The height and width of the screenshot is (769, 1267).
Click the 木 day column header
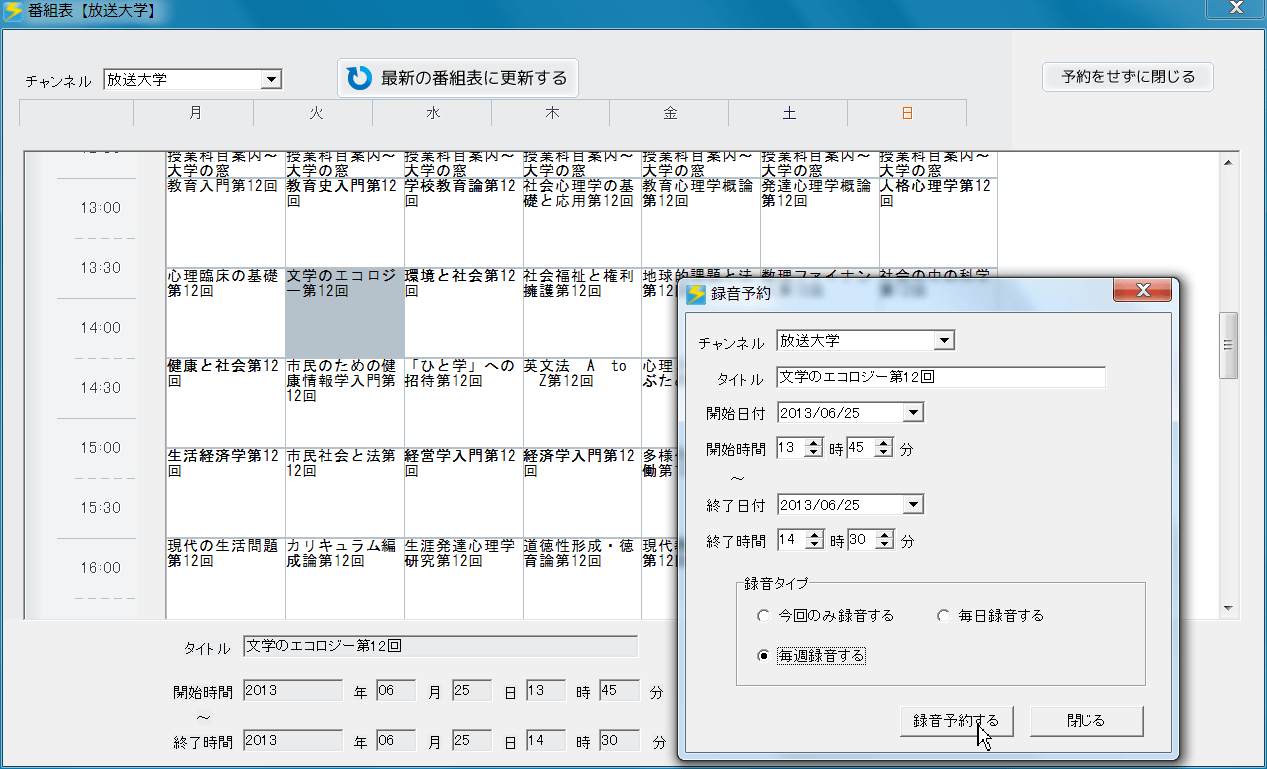551,113
